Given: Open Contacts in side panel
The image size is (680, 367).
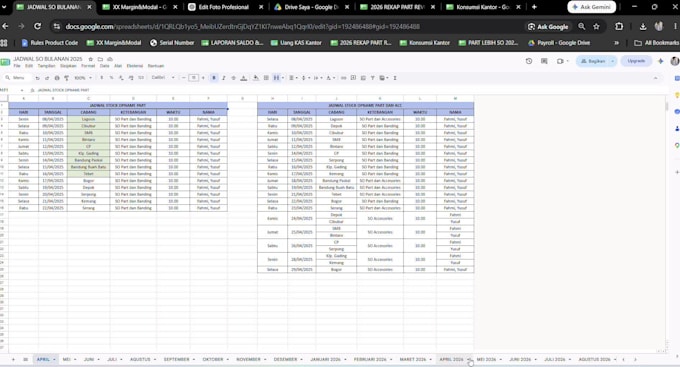Looking at the screenshot, I should [677, 128].
